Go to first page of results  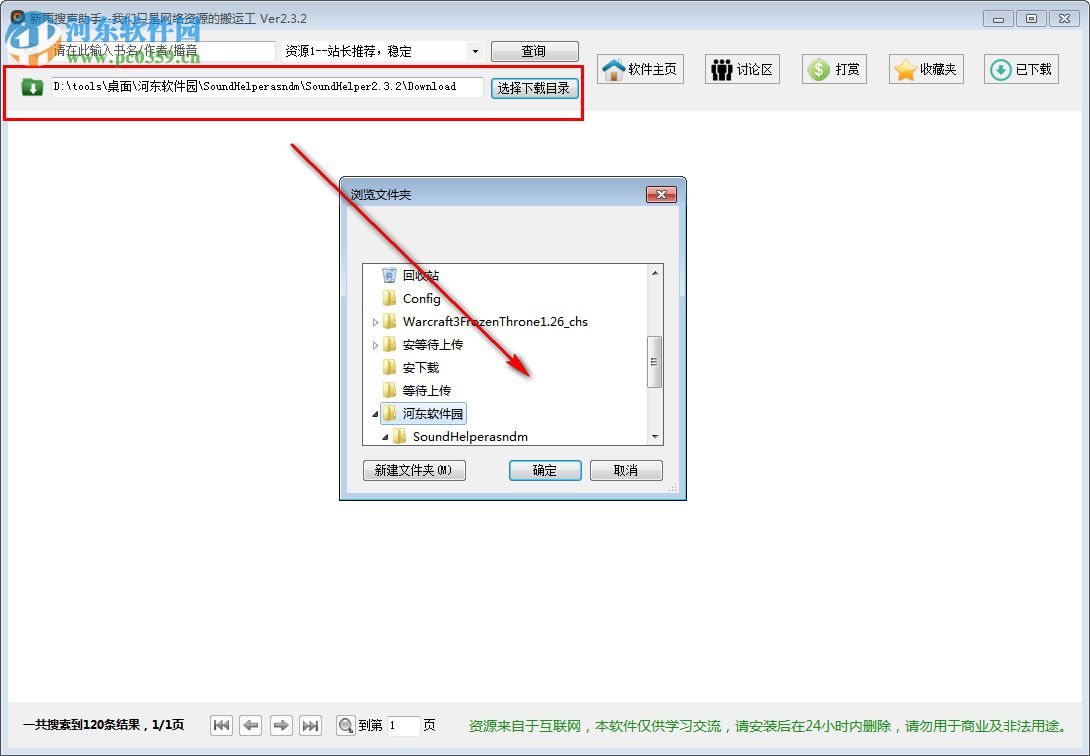coord(222,725)
